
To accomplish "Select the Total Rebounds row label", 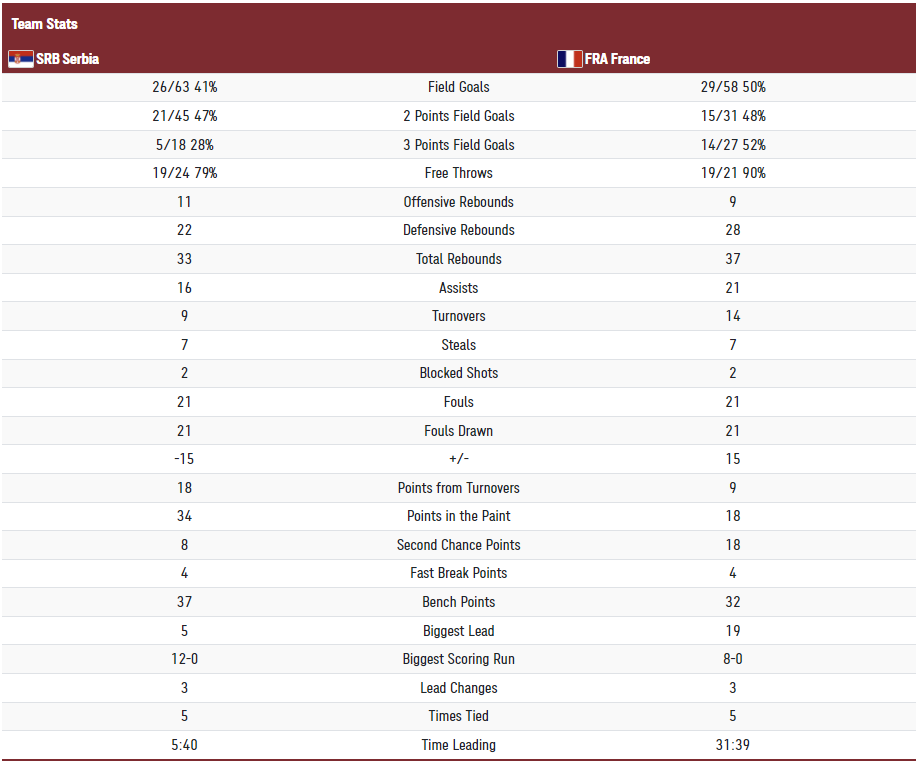I will coord(459,259).
